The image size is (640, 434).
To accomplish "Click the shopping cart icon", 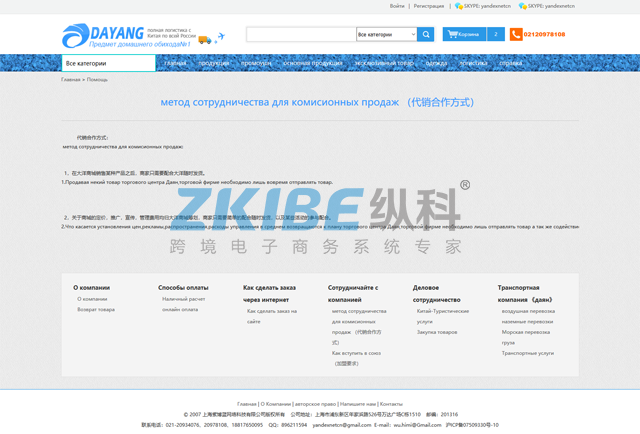I will [x=452, y=34].
